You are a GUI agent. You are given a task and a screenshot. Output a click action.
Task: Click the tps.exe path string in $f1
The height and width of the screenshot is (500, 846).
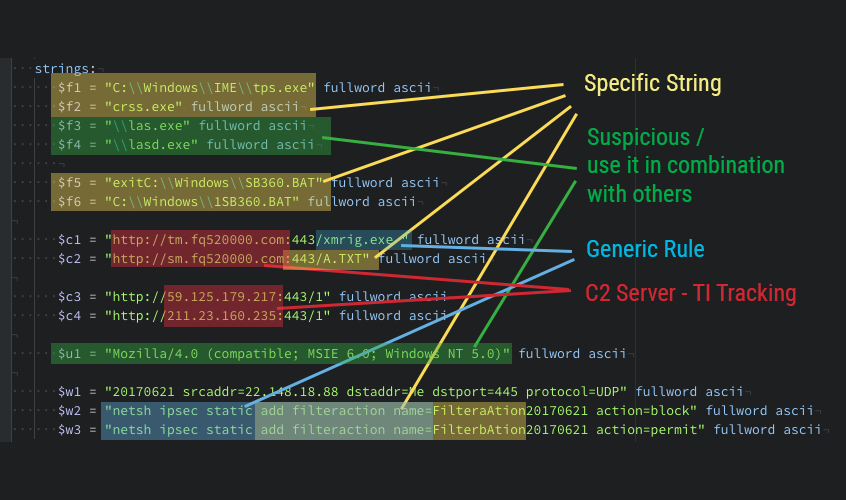[209, 87]
